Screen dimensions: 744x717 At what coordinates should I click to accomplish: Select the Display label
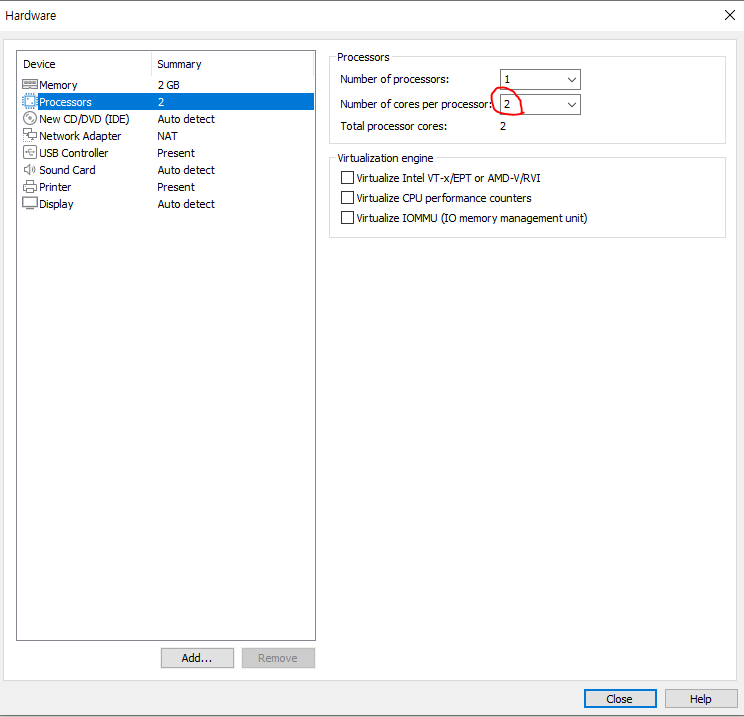point(56,204)
